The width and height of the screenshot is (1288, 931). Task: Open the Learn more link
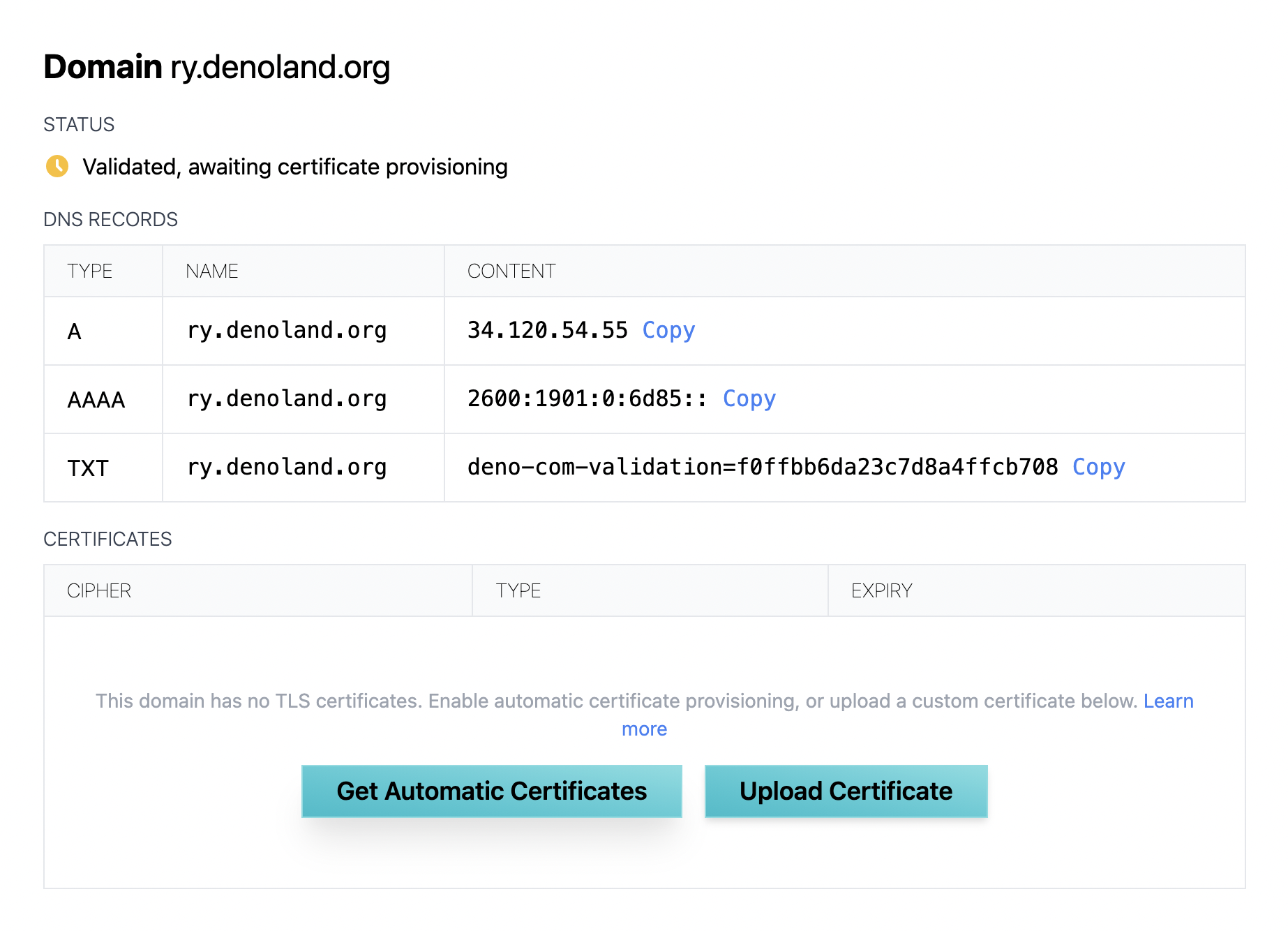(x=1168, y=701)
